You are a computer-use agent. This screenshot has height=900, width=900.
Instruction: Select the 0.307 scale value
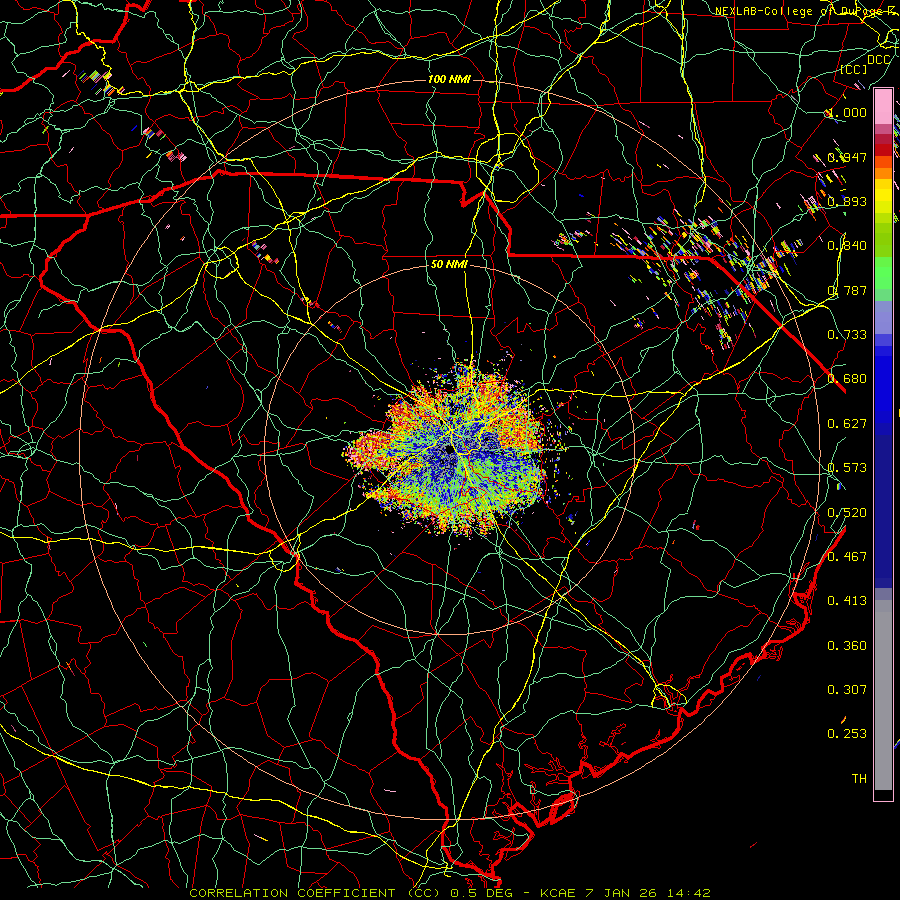click(847, 690)
